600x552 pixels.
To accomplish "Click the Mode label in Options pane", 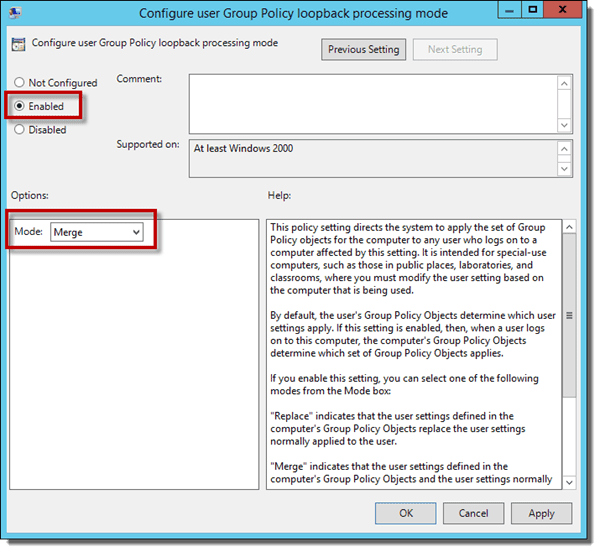I will pyautogui.click(x=28, y=231).
